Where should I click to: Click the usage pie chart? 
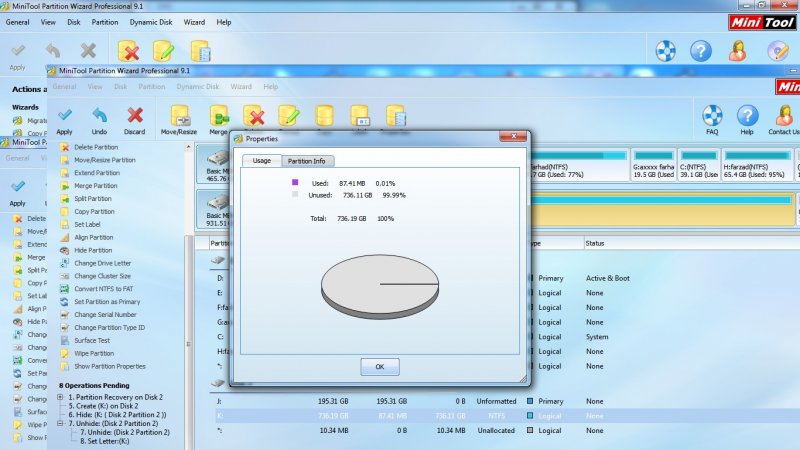click(x=380, y=287)
